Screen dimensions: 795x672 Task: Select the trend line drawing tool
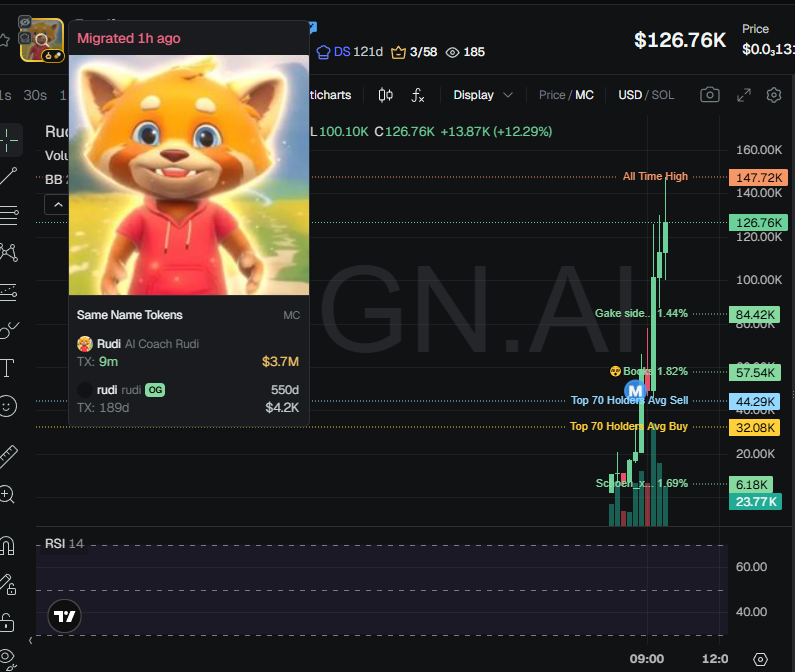tap(9, 176)
